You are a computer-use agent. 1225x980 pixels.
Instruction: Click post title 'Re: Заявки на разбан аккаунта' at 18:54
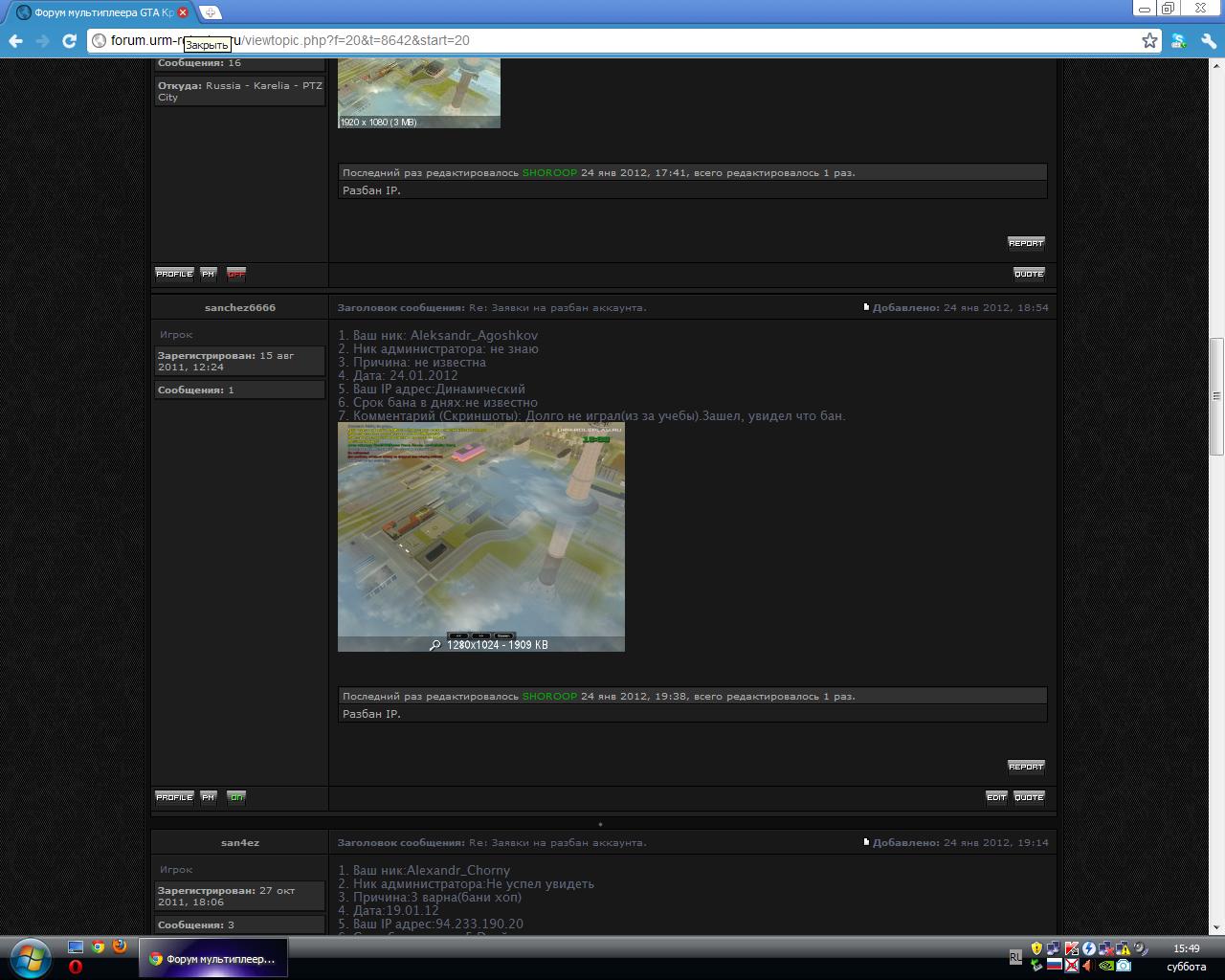click(x=557, y=307)
